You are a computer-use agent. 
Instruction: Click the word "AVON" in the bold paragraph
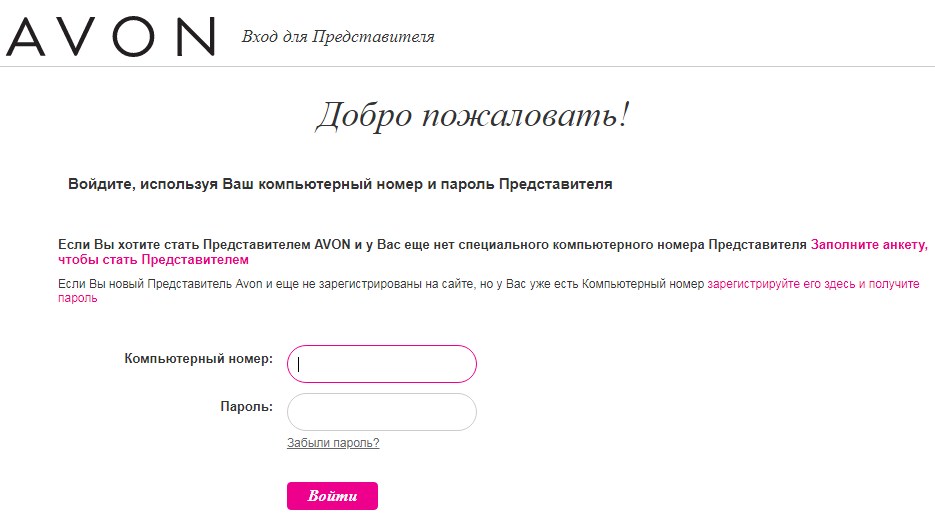(x=332, y=243)
